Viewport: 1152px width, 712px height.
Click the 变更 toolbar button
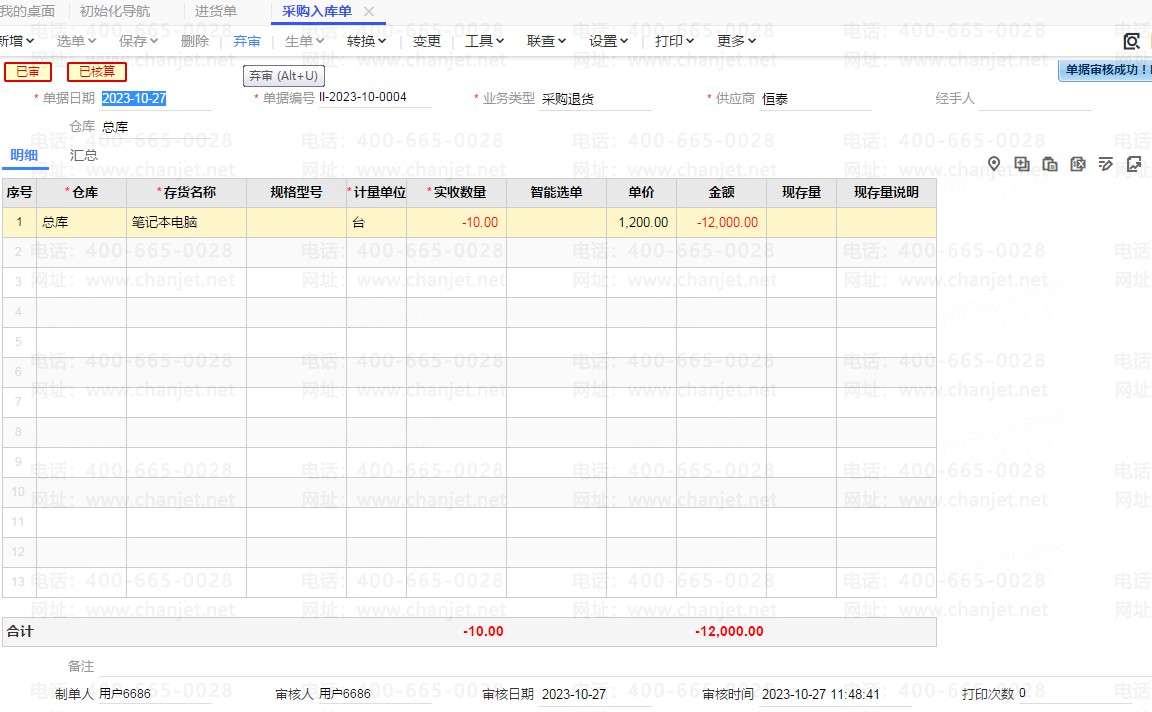[427, 41]
